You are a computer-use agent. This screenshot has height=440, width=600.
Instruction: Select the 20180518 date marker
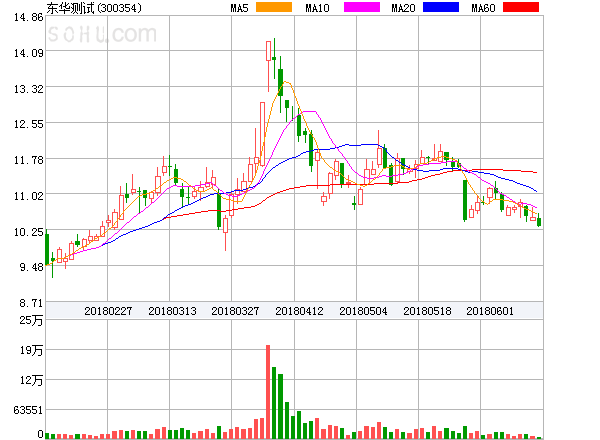point(427,311)
